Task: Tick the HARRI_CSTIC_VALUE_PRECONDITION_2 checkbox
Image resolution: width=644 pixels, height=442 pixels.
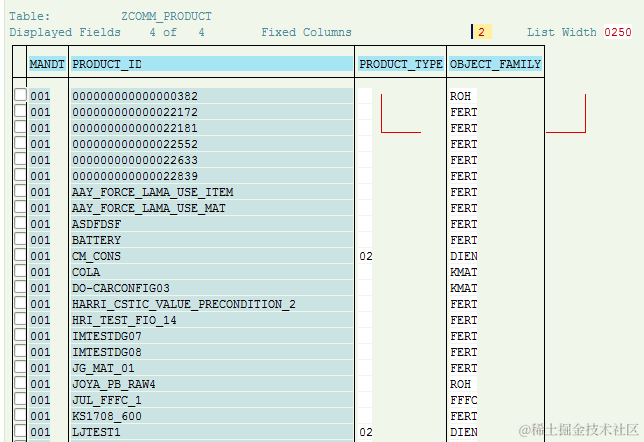Action: point(21,303)
